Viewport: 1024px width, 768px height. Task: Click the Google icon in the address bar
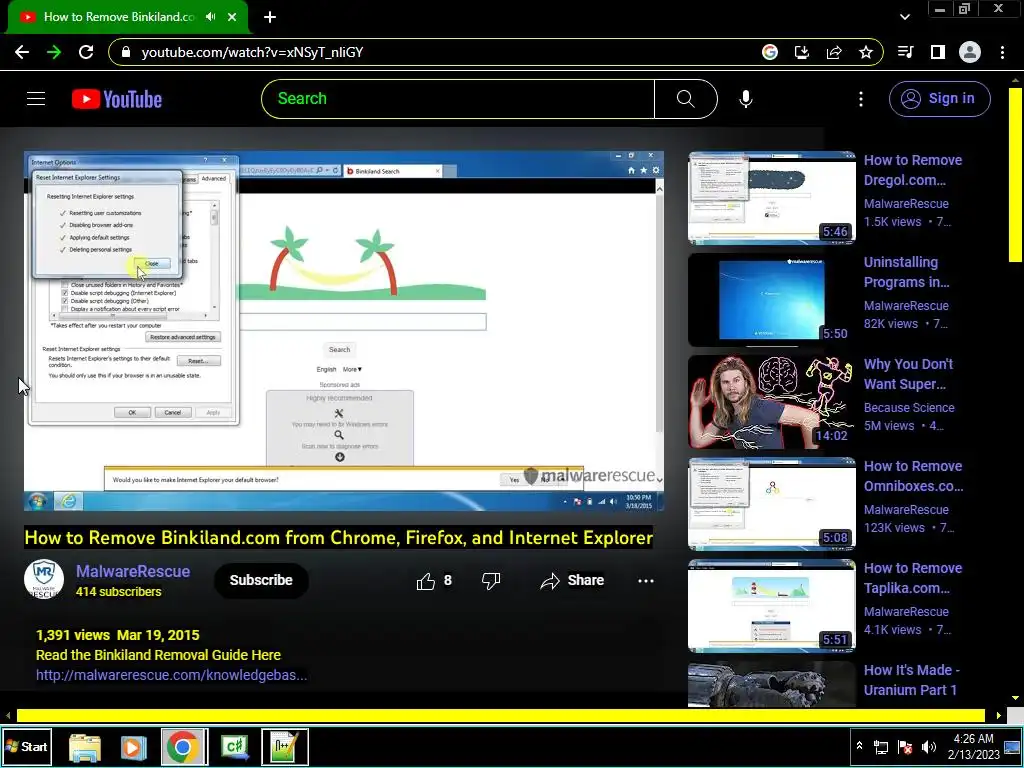coord(770,52)
